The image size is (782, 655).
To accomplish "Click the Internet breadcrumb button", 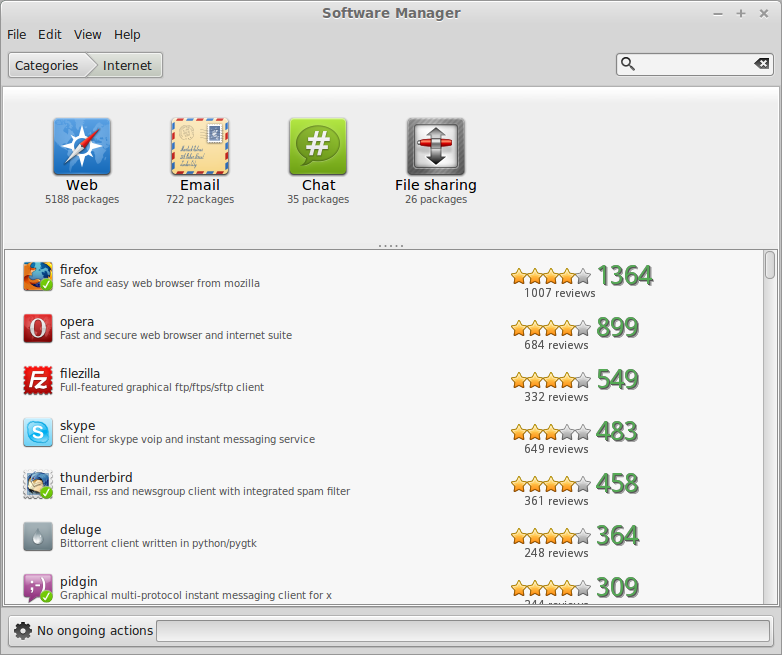I will click(127, 65).
